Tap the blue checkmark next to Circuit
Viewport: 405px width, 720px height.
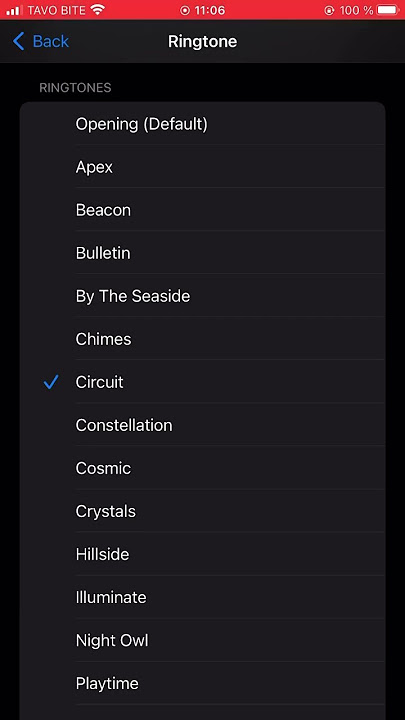(x=51, y=382)
